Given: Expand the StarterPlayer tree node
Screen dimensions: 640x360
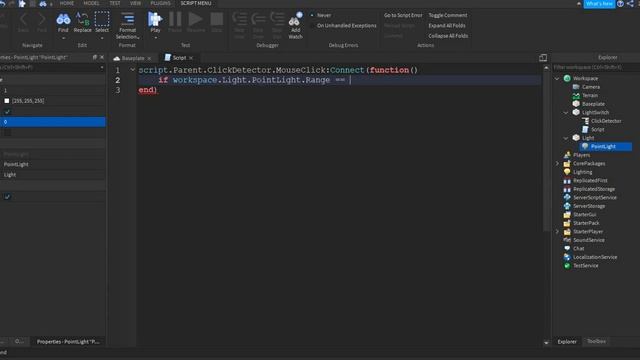Looking at the screenshot, I should (x=557, y=232).
